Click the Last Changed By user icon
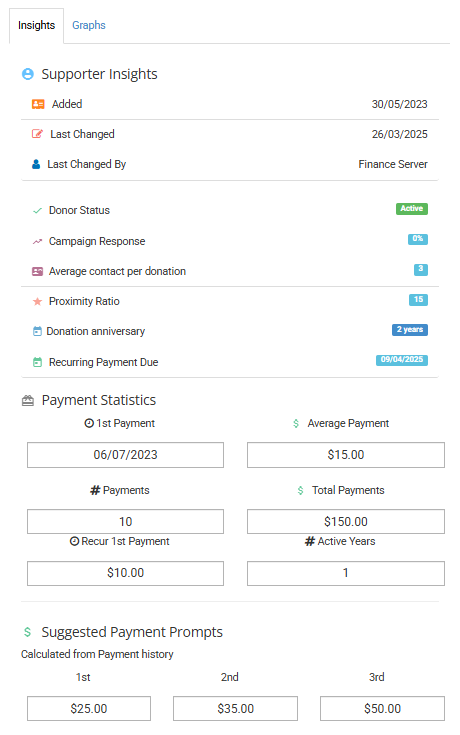Image resolution: width=460 pixels, height=735 pixels. (x=36, y=164)
